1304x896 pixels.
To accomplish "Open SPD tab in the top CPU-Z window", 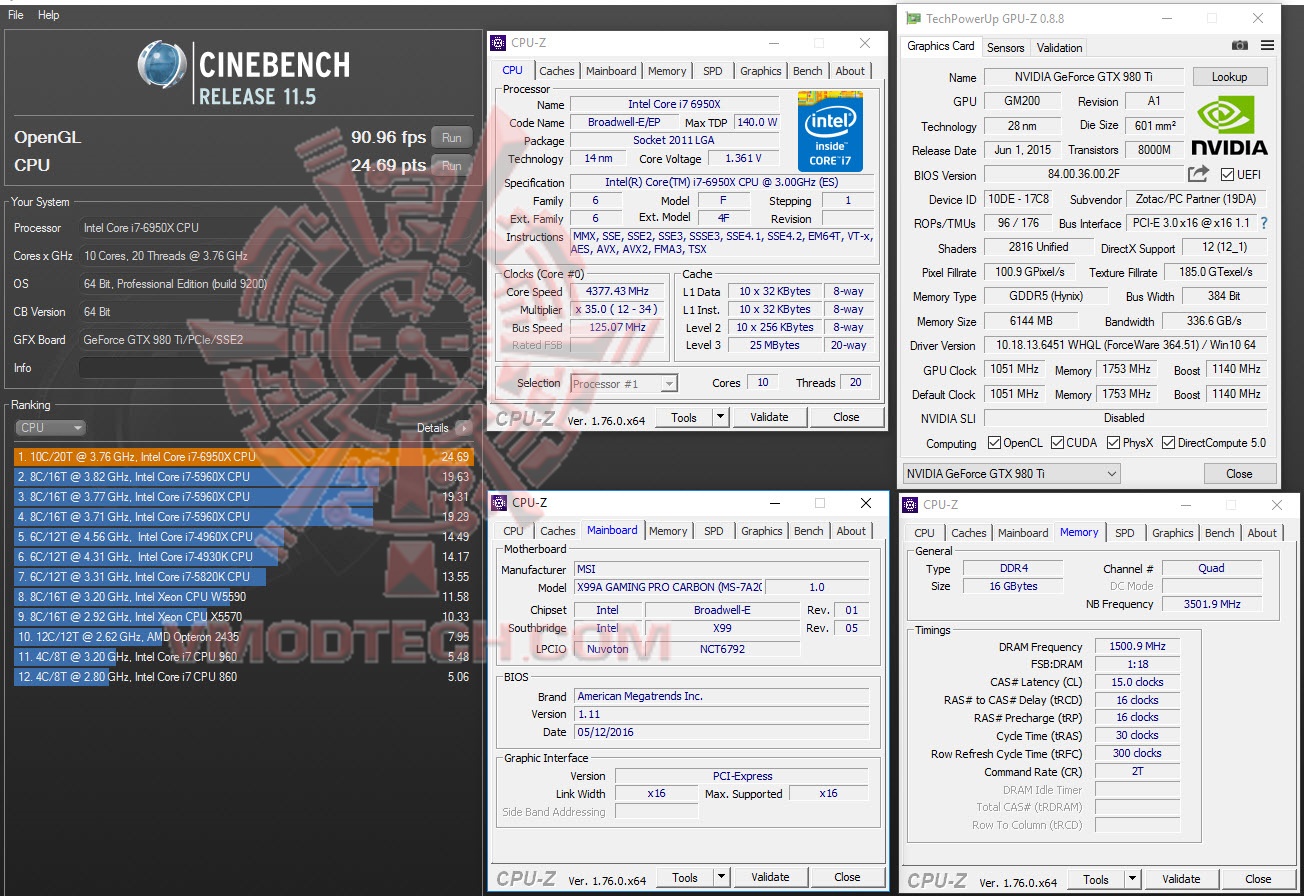I will (713, 71).
